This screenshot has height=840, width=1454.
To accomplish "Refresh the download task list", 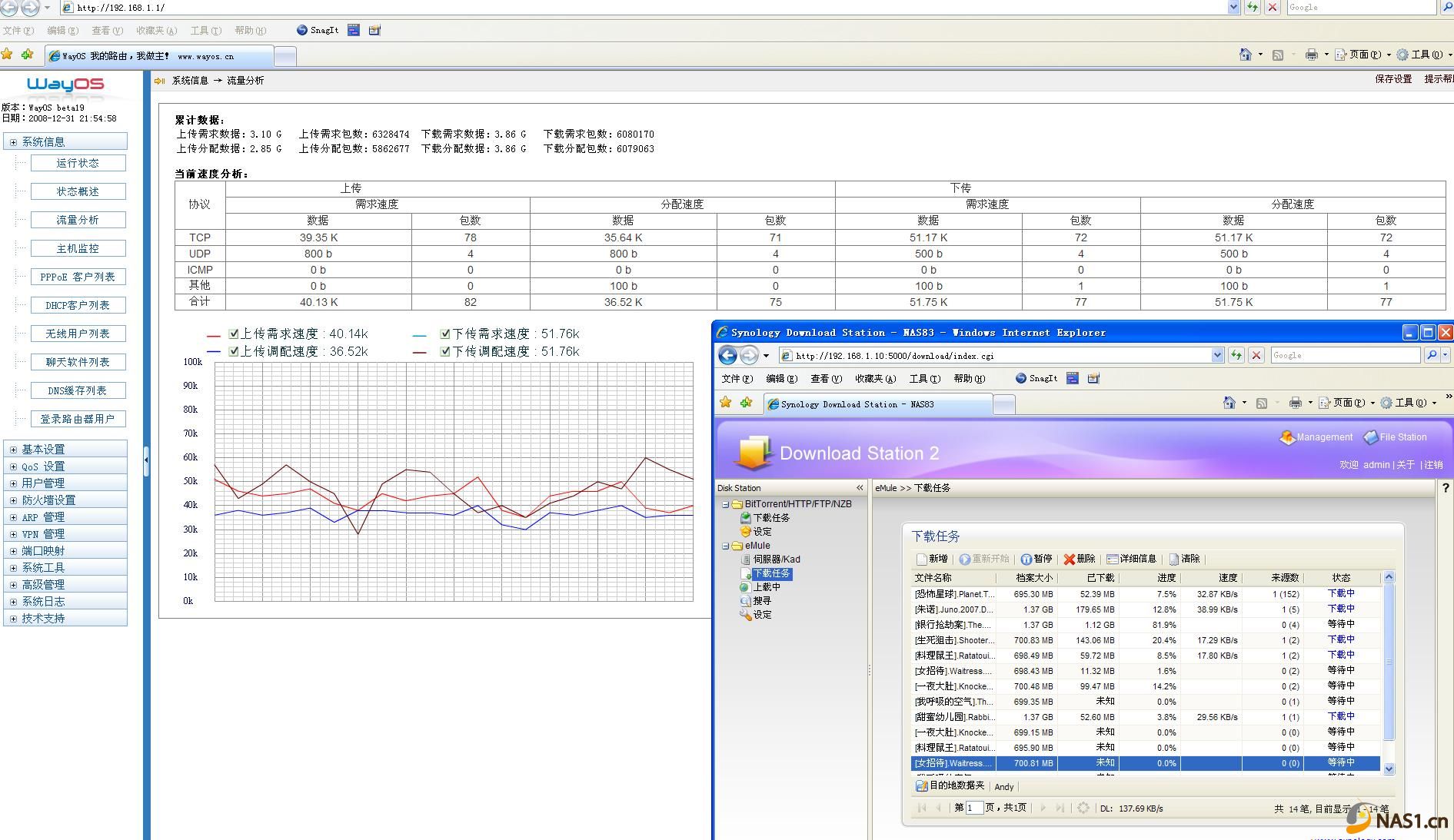I will coord(1083,808).
